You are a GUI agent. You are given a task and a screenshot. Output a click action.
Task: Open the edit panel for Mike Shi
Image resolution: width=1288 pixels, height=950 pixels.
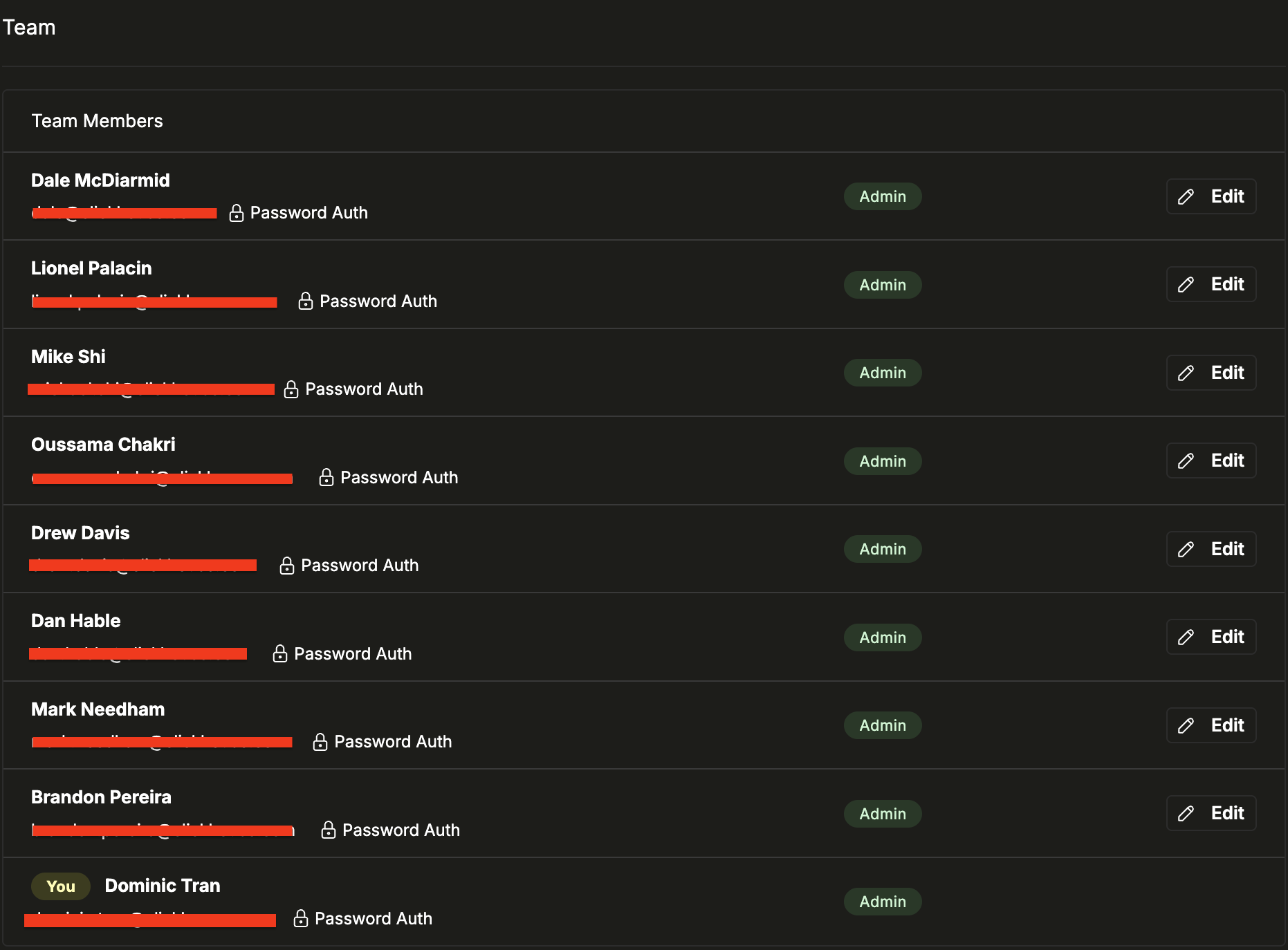1211,372
